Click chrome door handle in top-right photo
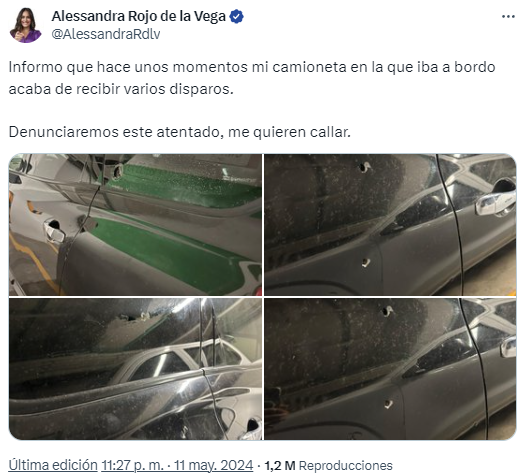The width and height of the screenshot is (525, 475). tap(495, 203)
